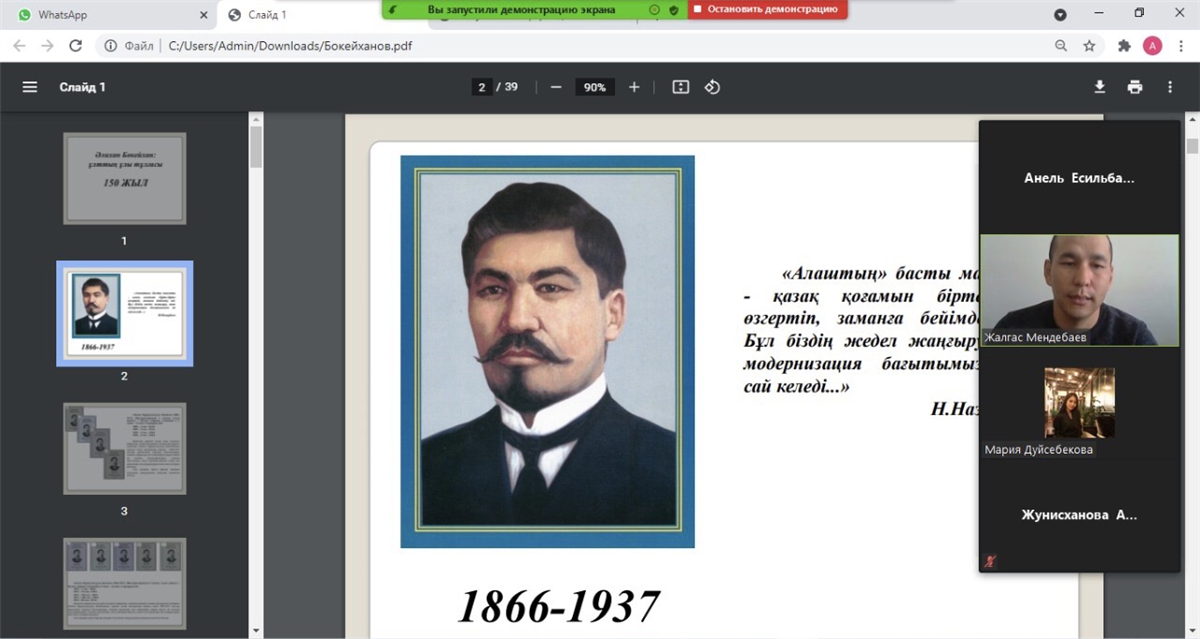Click the muted microphone icon

click(990, 561)
